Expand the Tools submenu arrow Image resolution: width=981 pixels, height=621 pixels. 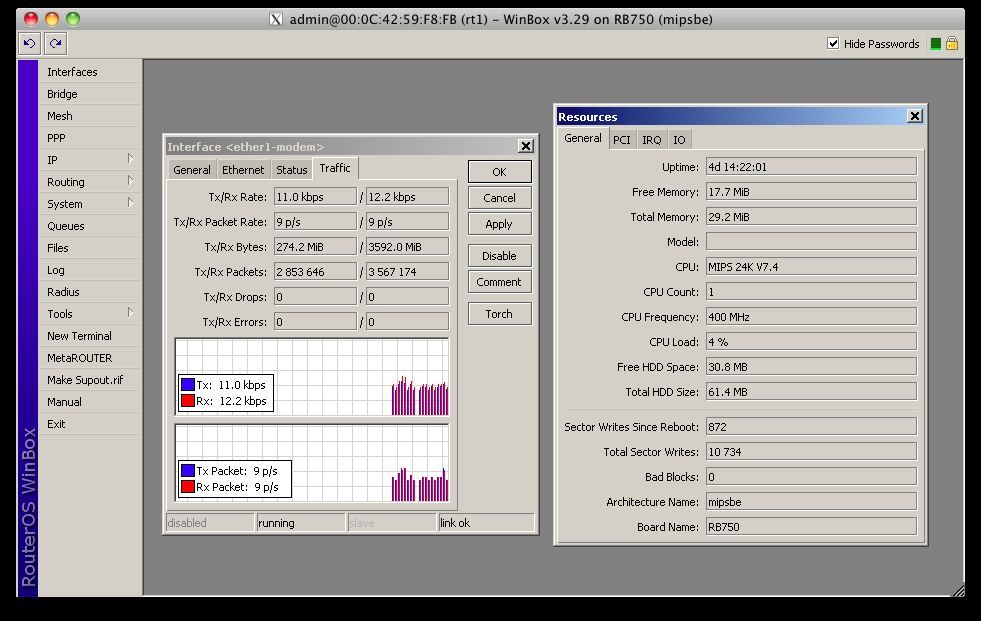point(130,313)
